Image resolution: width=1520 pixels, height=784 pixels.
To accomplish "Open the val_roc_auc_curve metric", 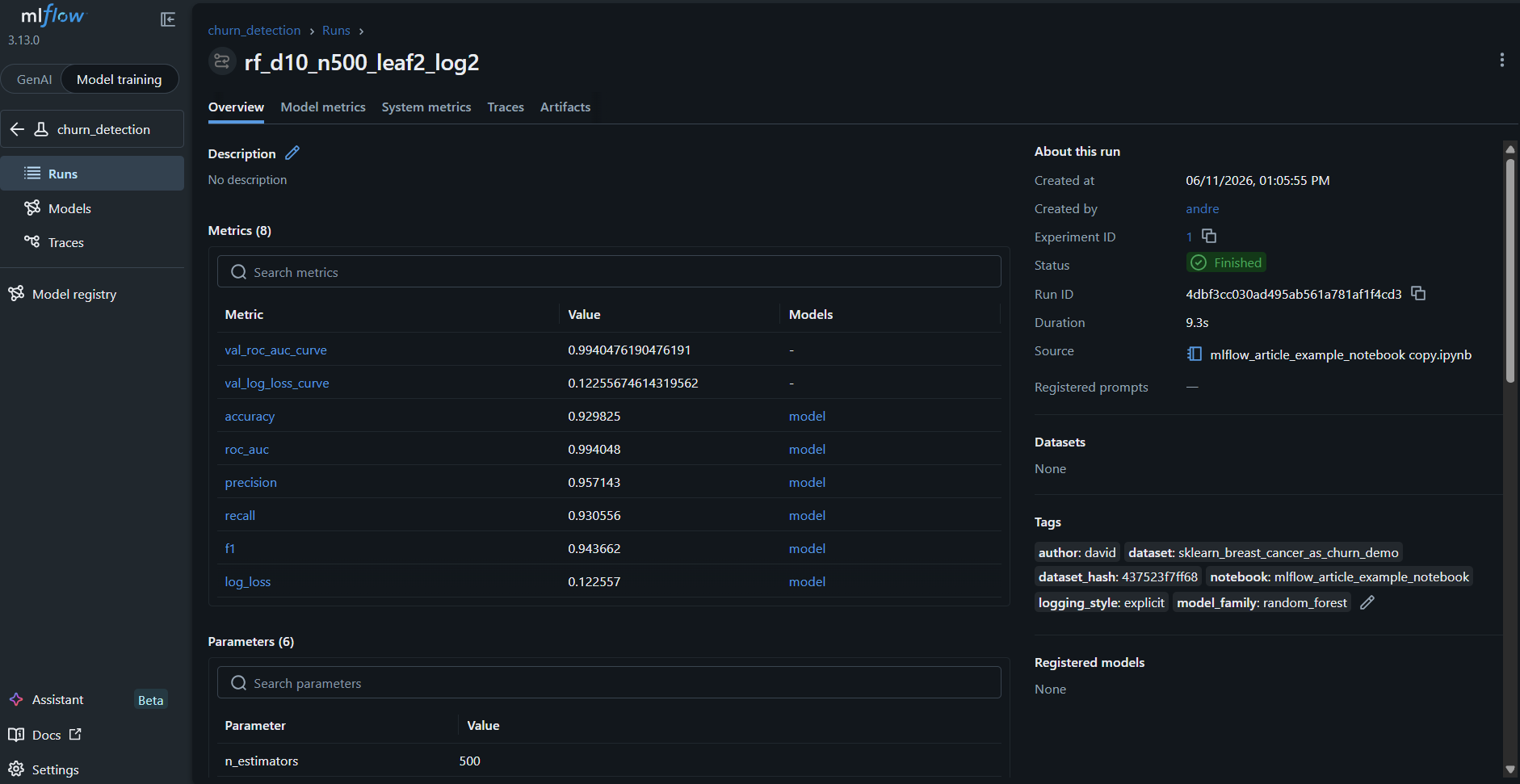I will (275, 350).
